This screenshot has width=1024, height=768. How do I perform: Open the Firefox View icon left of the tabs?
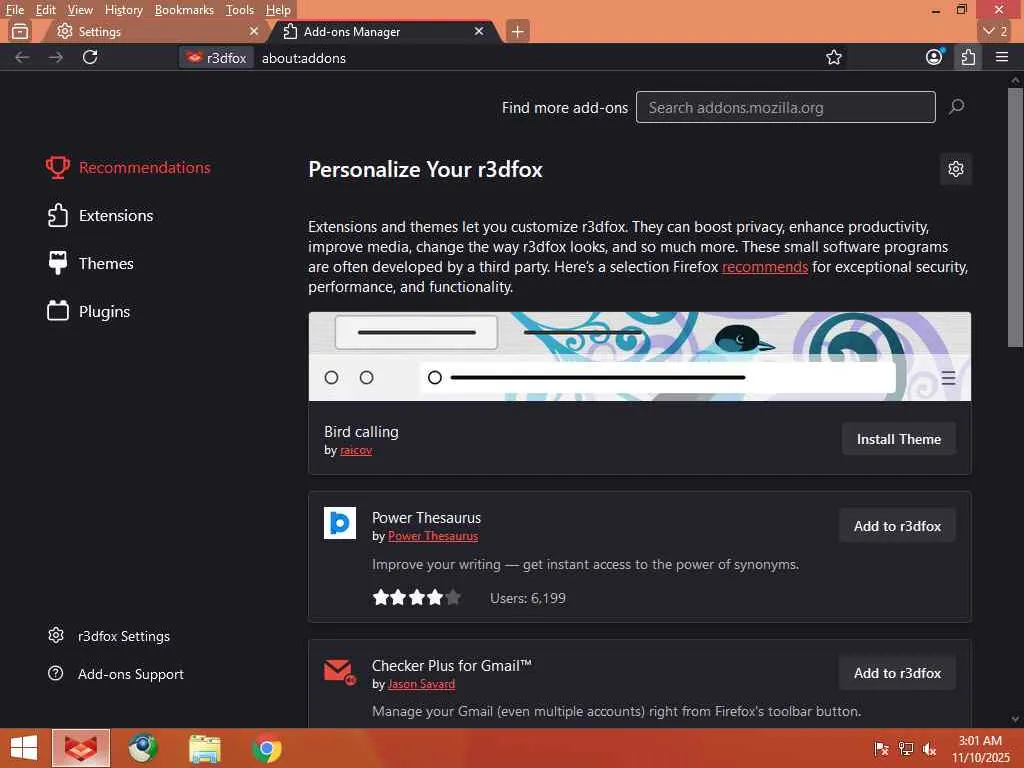point(20,31)
